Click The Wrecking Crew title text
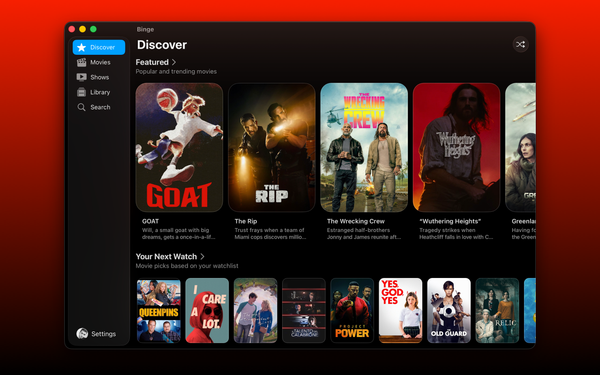The height and width of the screenshot is (375, 600). (356, 221)
